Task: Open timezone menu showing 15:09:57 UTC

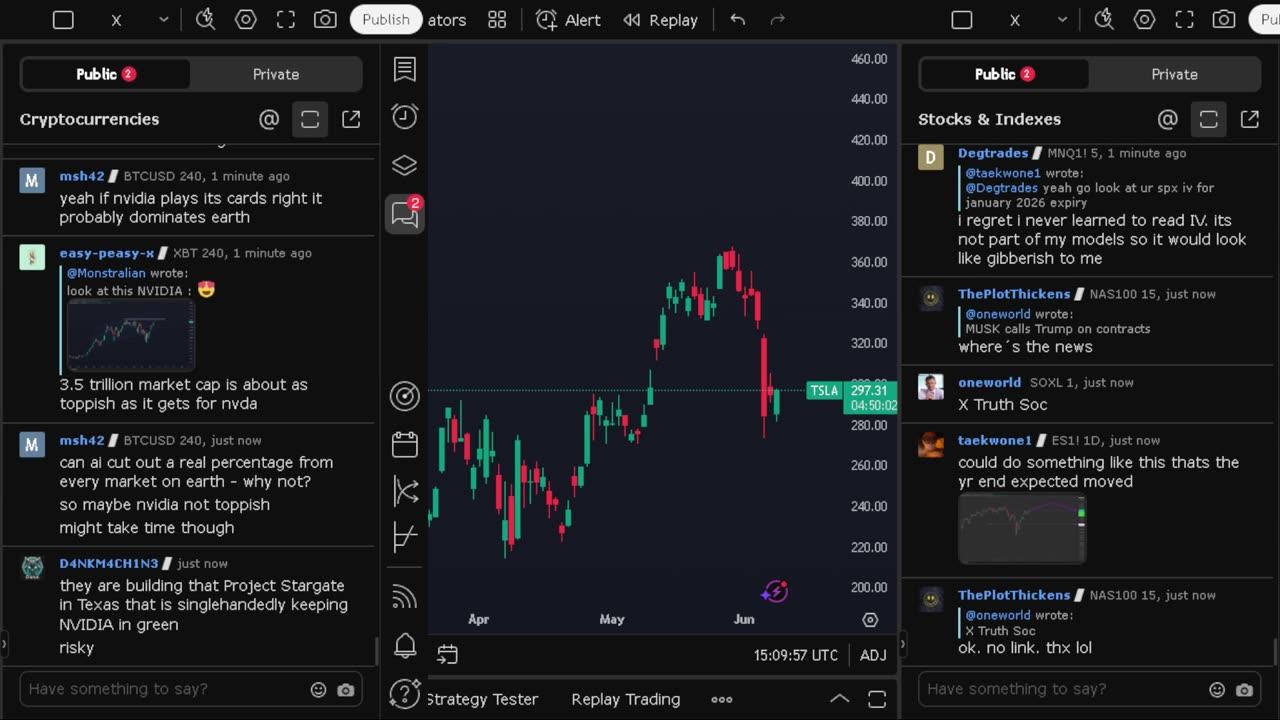Action: 796,655
